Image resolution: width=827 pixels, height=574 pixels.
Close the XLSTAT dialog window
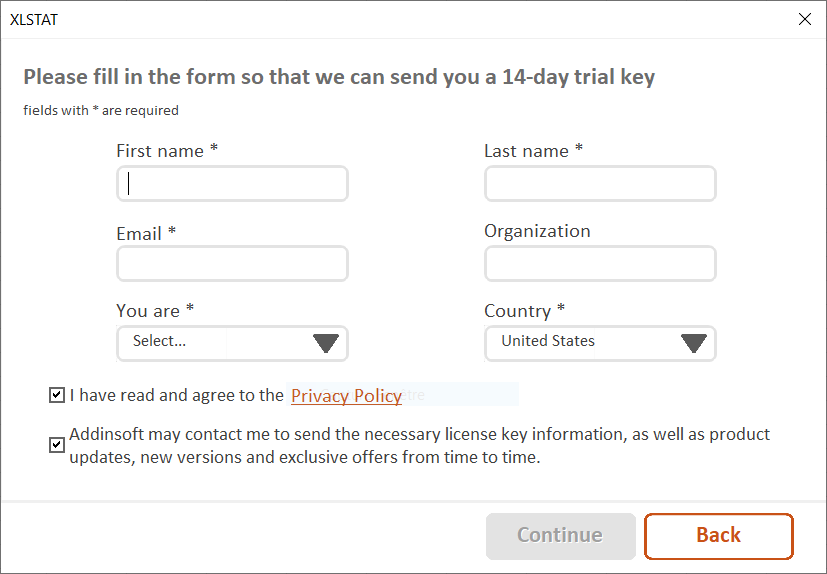coord(804,19)
